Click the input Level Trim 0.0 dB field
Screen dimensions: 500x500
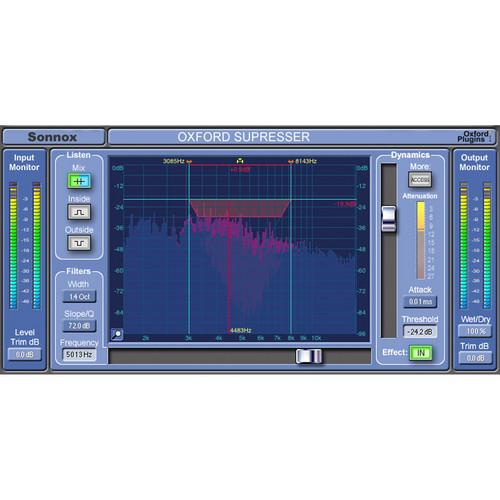click(x=24, y=354)
